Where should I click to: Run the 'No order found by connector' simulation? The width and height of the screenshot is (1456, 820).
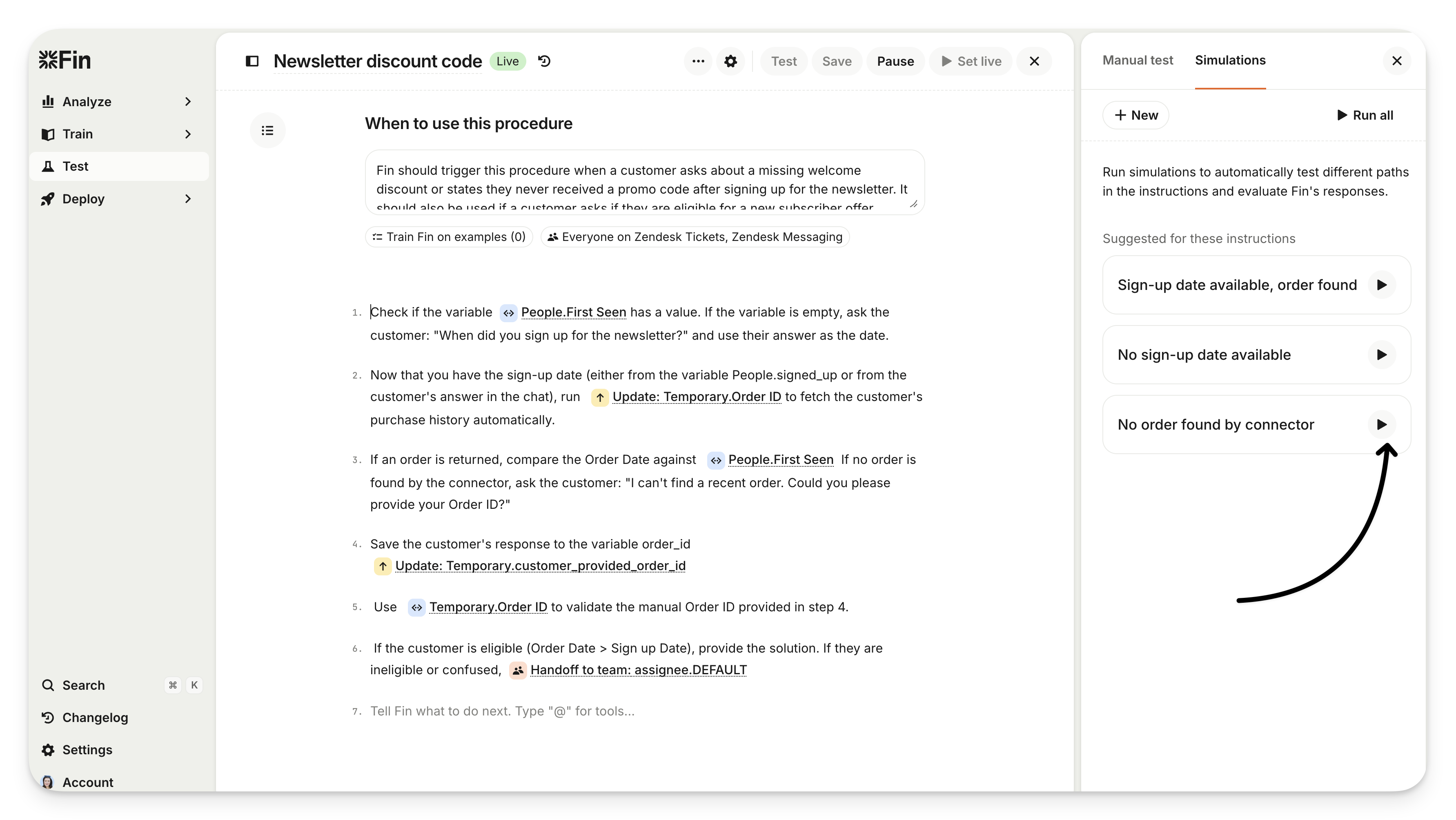(x=1381, y=424)
